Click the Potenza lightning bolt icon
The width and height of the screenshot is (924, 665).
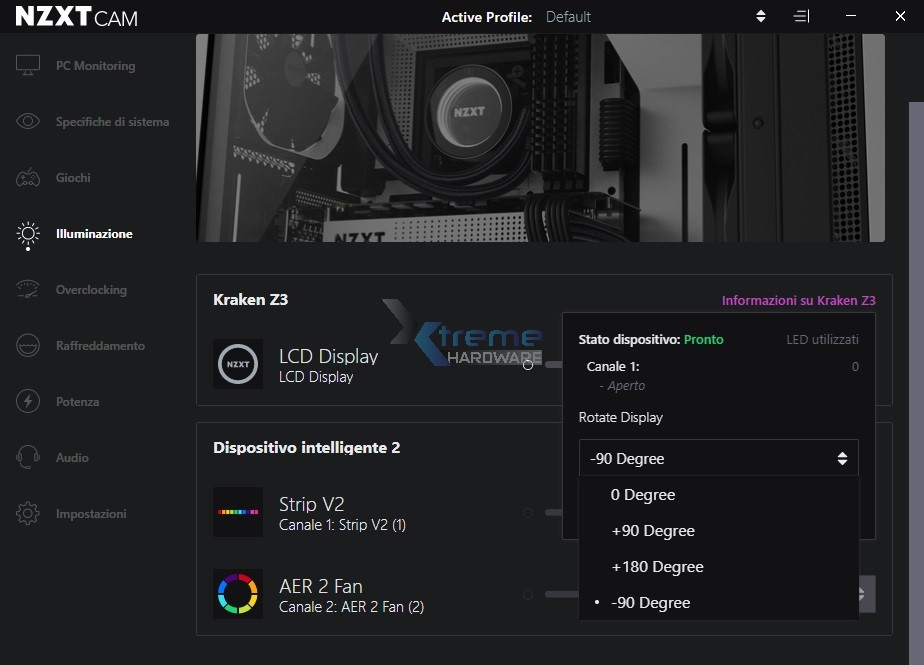click(28, 401)
